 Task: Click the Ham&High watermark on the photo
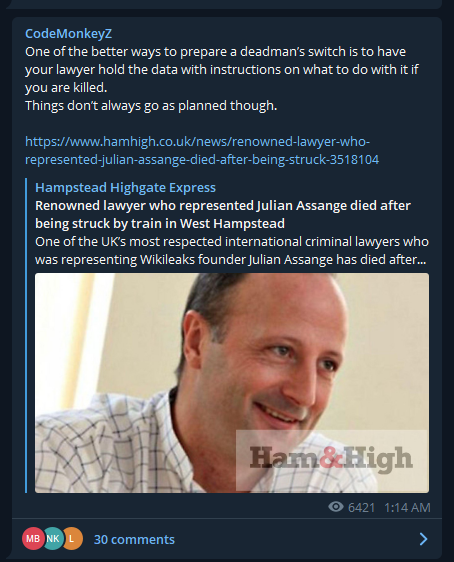pyautogui.click(x=331, y=459)
